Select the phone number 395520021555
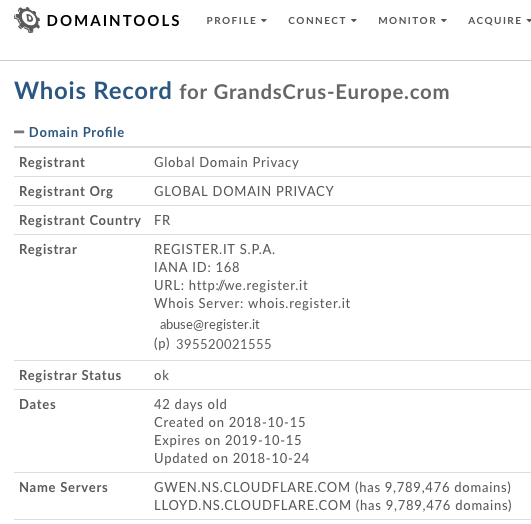The height and width of the screenshot is (524, 531). click(x=224, y=344)
